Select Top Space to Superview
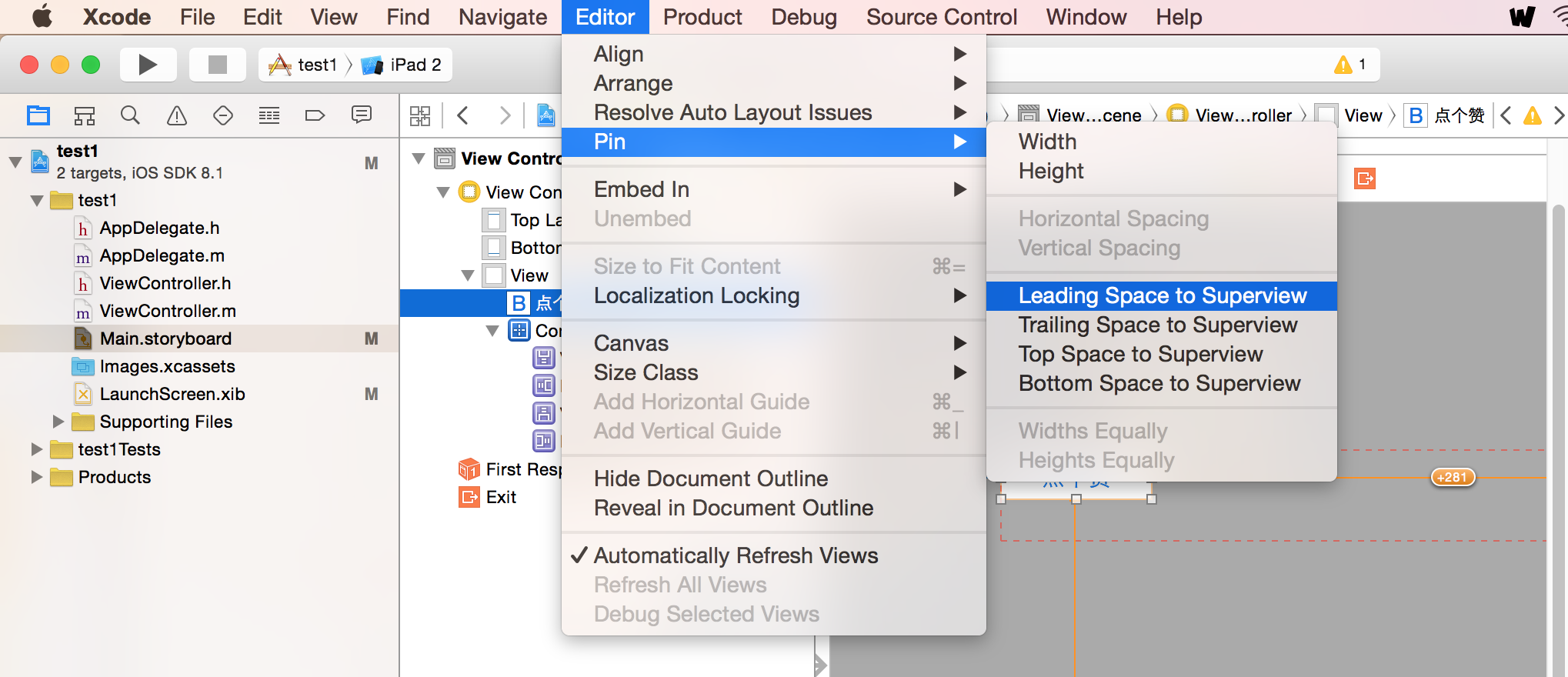The width and height of the screenshot is (1568, 677). 1162,354
